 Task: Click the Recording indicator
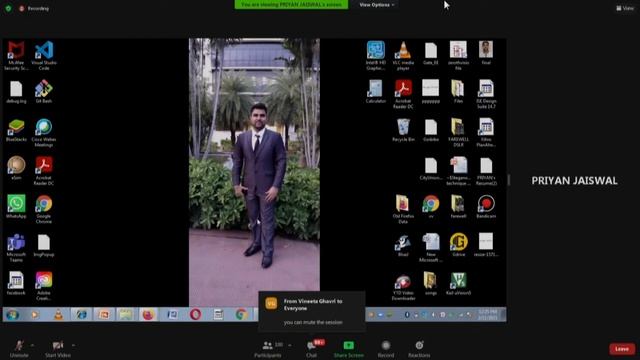[34, 8]
